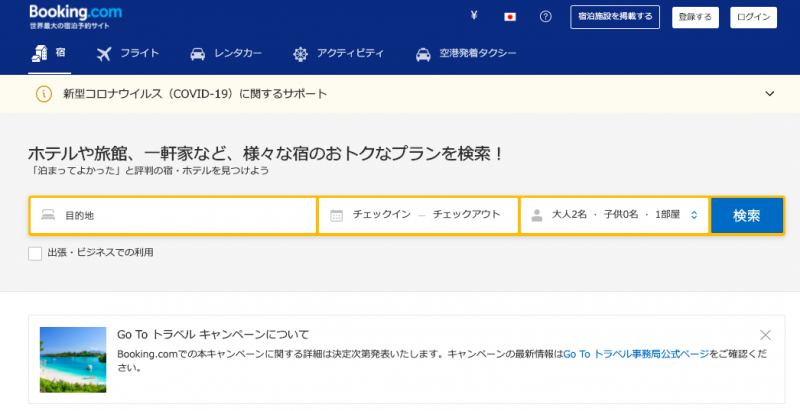This screenshot has height=411, width=800.
Task: Open language selector with Japan flag
Action: [x=510, y=17]
